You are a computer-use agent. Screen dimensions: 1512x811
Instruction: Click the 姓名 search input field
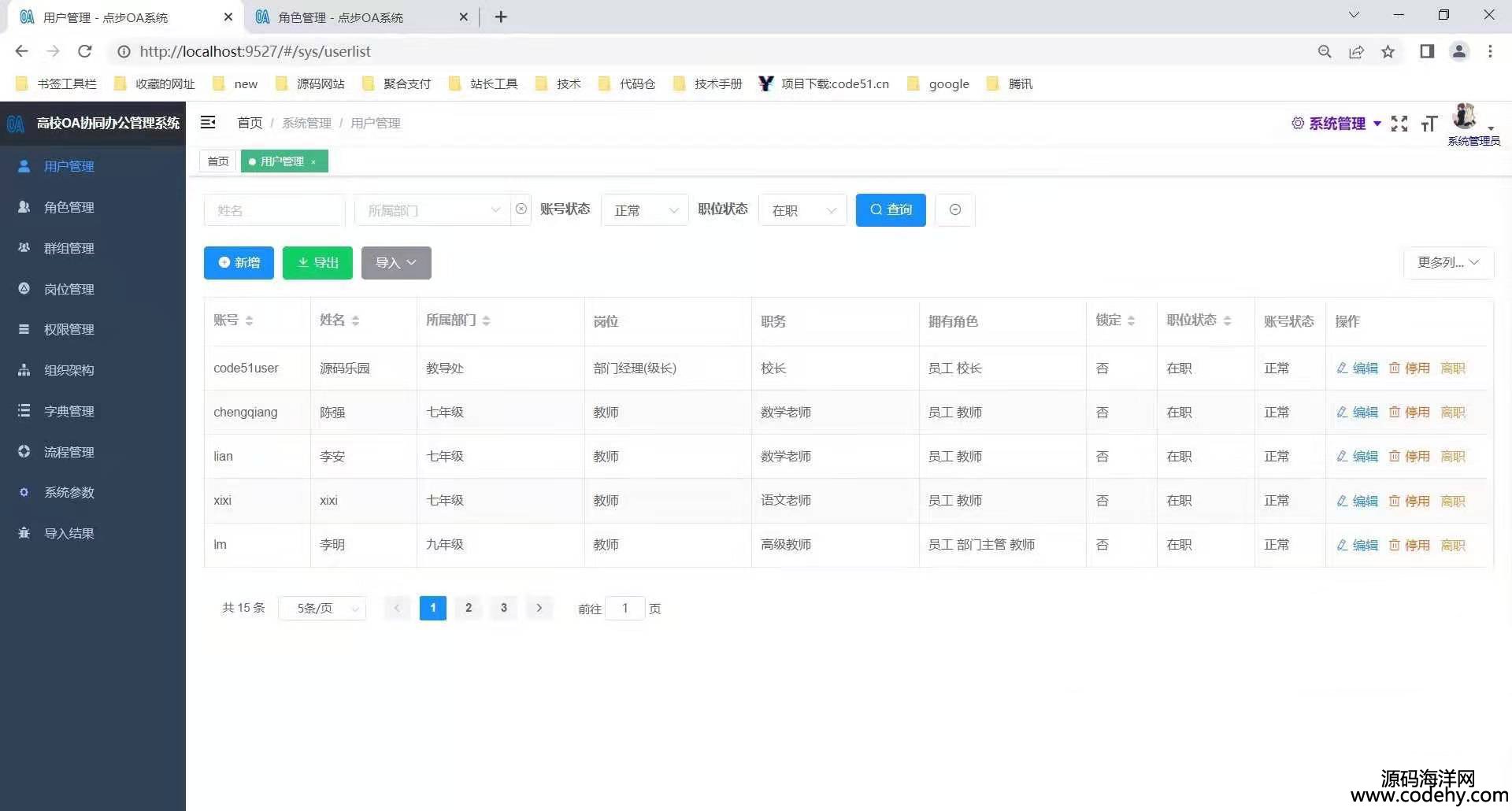274,210
